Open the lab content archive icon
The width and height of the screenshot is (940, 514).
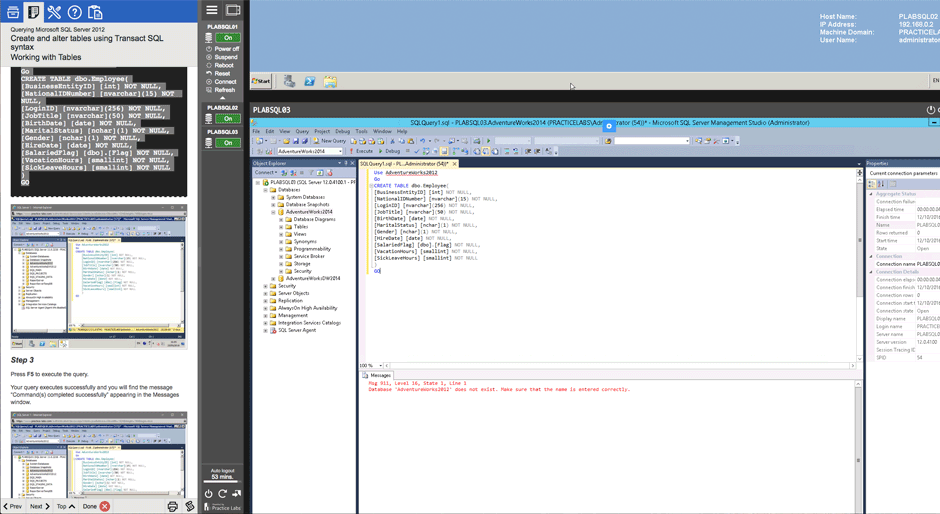point(13,11)
